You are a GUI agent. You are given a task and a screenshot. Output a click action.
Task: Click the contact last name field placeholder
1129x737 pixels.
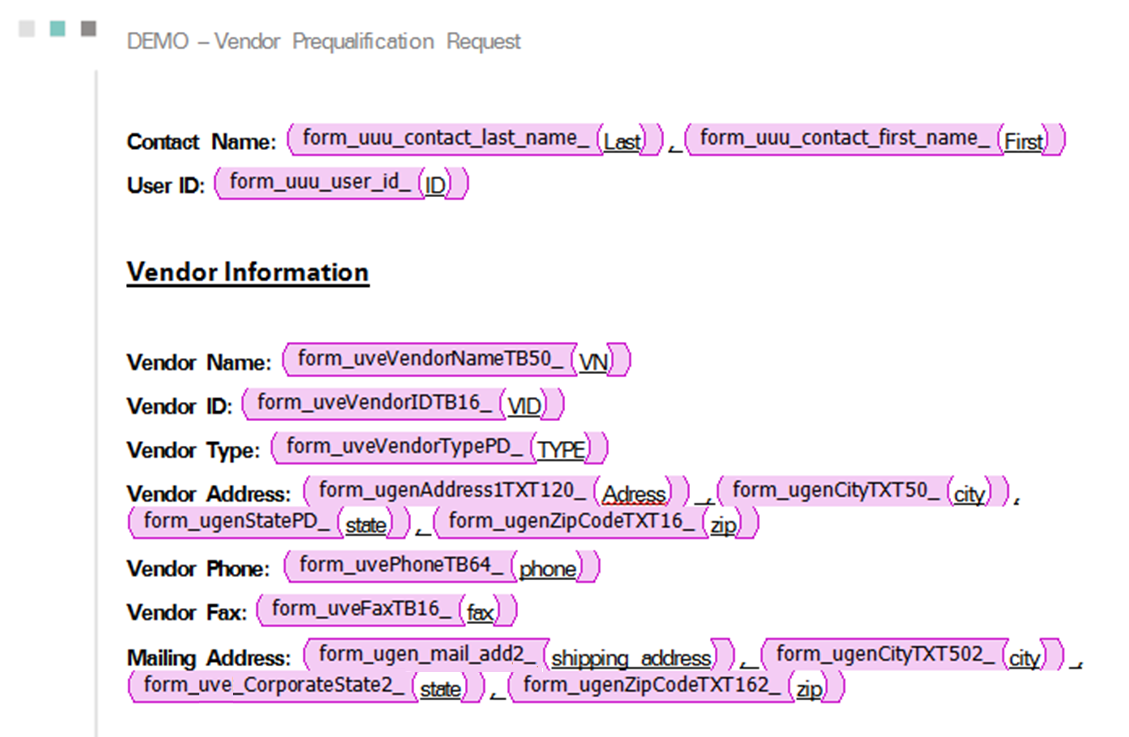click(621, 142)
